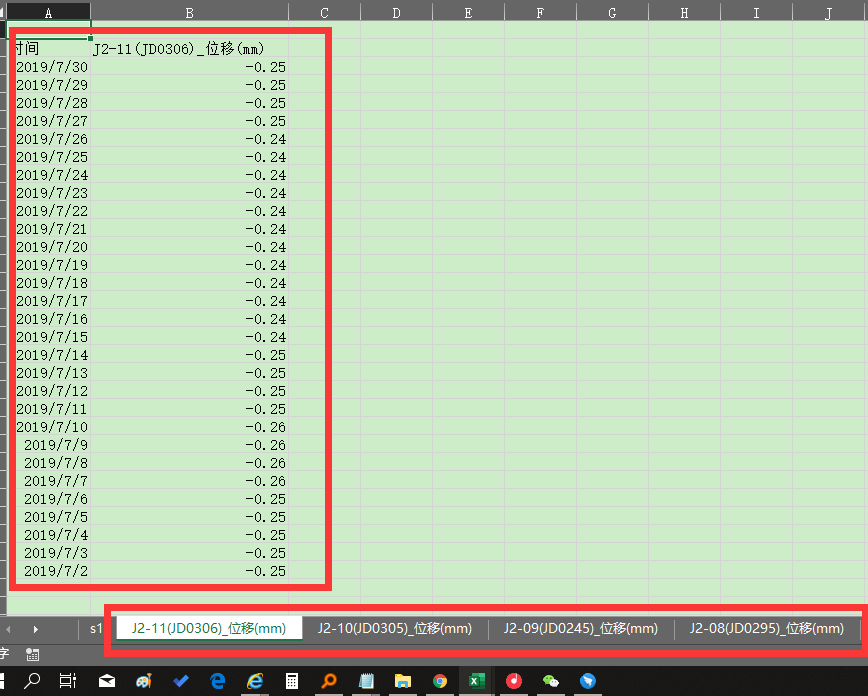Open the J2-08(JD0295)_位移(mm) sheet

coord(766,629)
